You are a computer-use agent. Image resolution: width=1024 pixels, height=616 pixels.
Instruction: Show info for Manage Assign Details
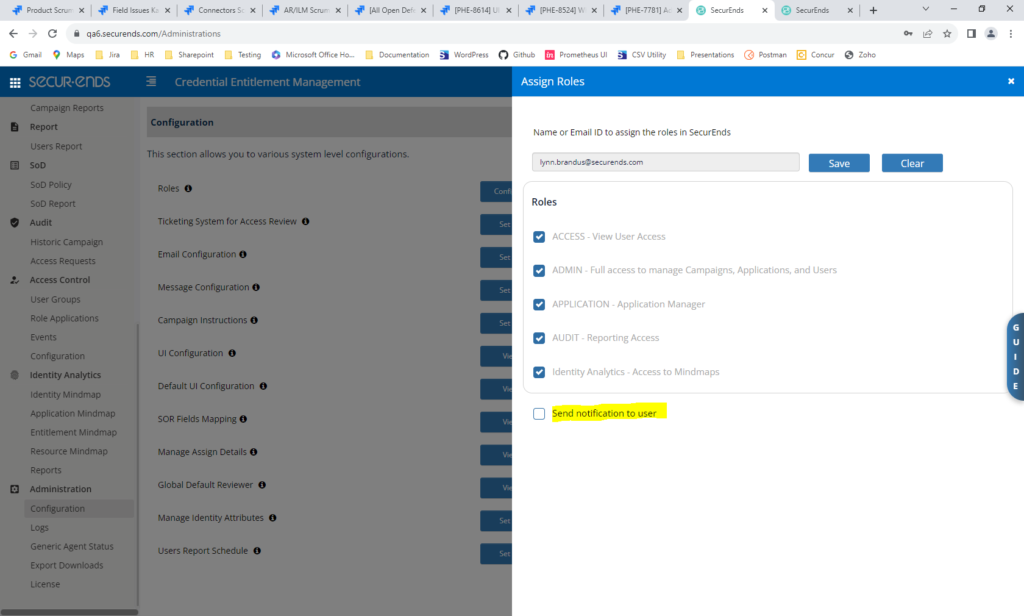(253, 452)
